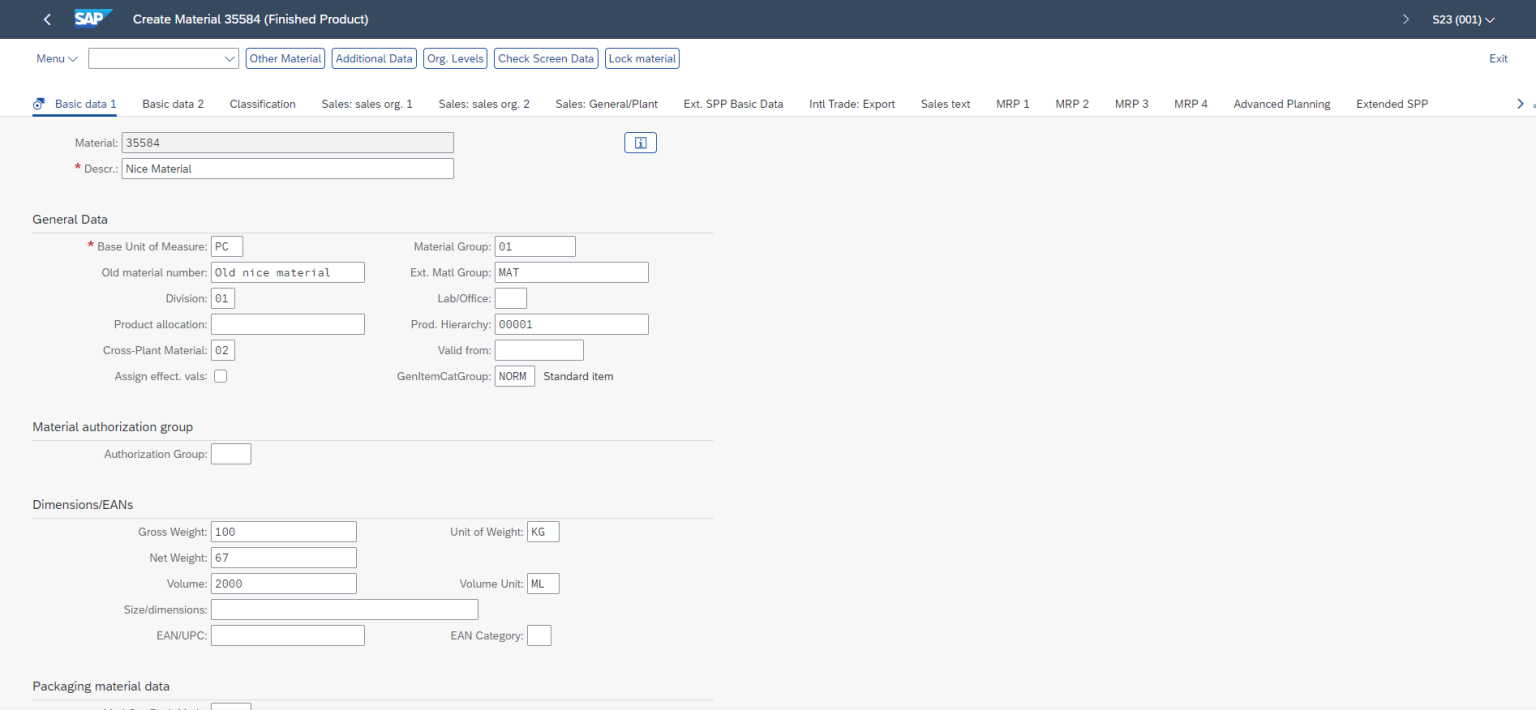The height and width of the screenshot is (710, 1536).
Task: Run Check Screen Data
Action: tap(545, 58)
